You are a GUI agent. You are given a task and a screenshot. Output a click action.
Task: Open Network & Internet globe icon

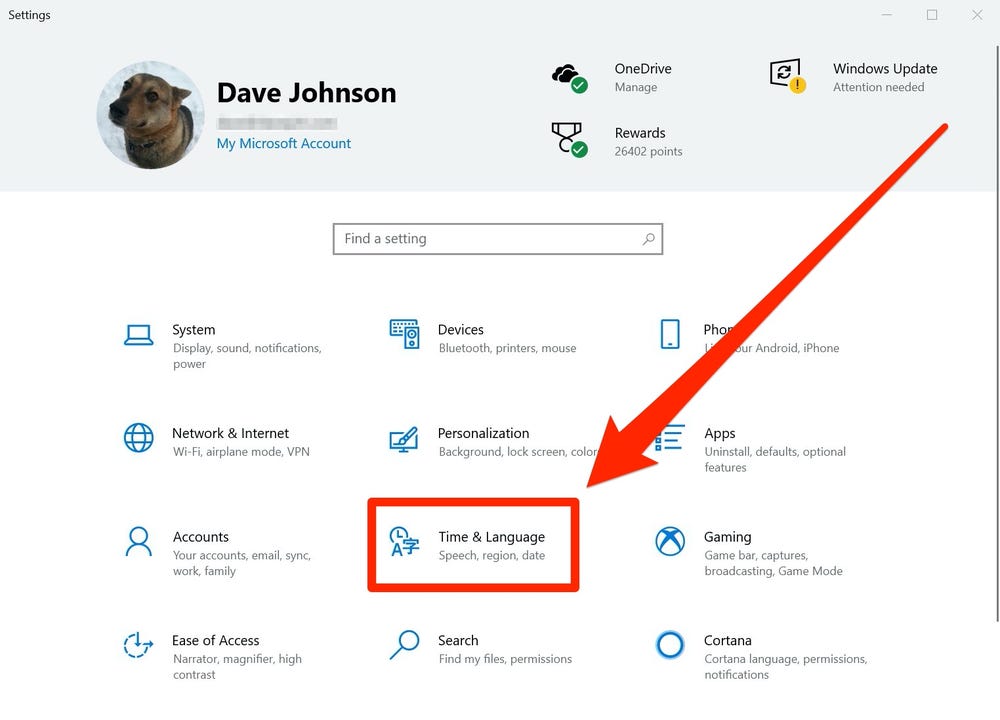coord(138,438)
